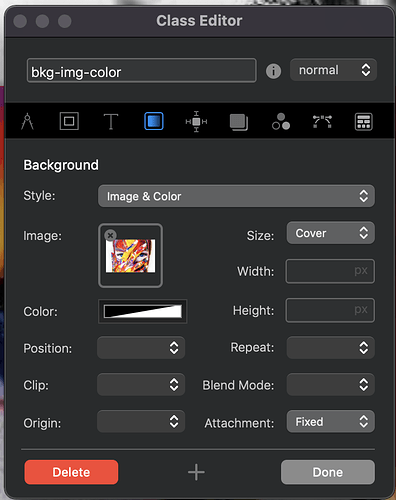Open the Clip dropdown

tap(141, 385)
